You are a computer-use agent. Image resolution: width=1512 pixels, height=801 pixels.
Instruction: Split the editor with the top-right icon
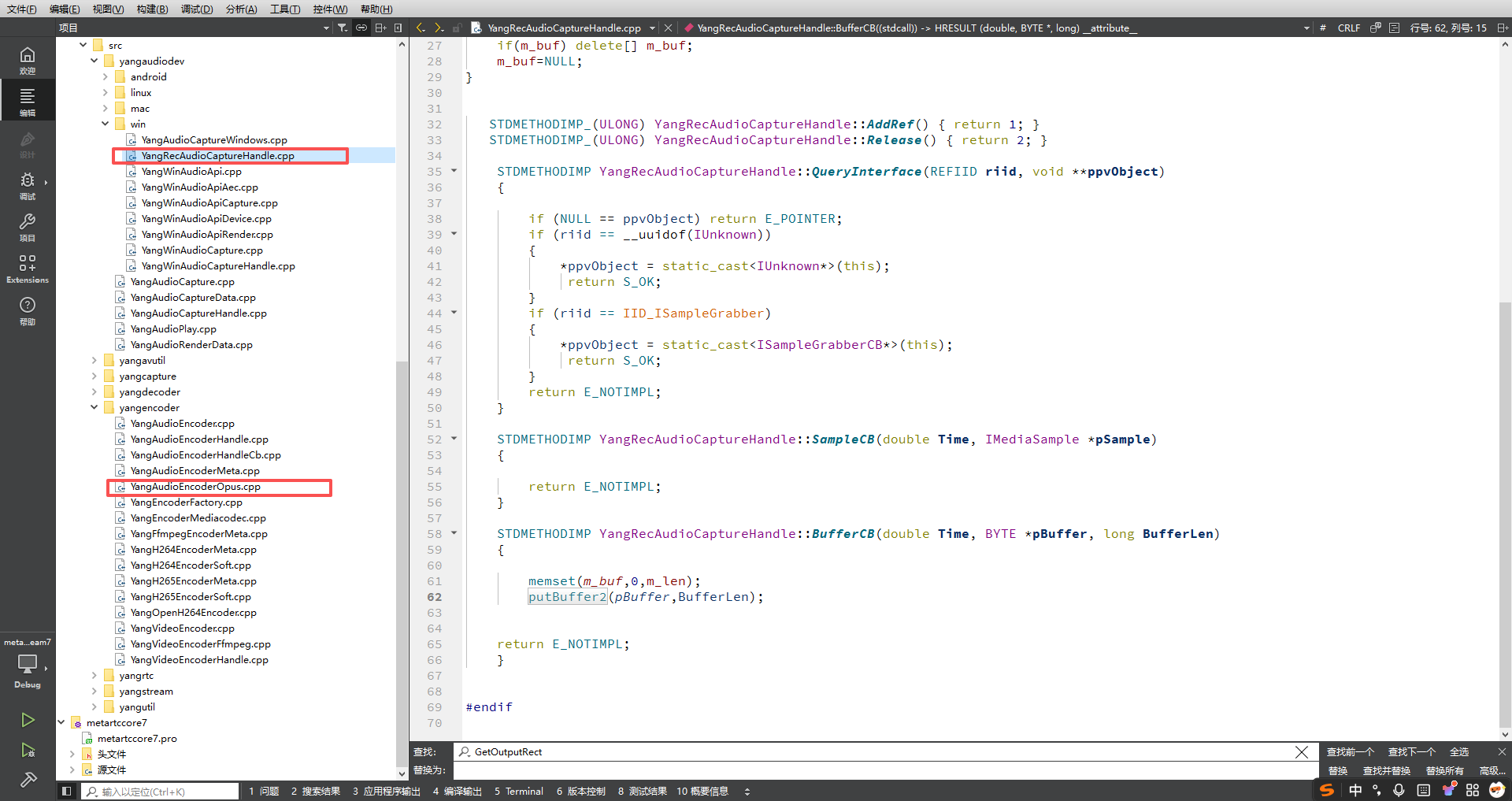click(1502, 28)
